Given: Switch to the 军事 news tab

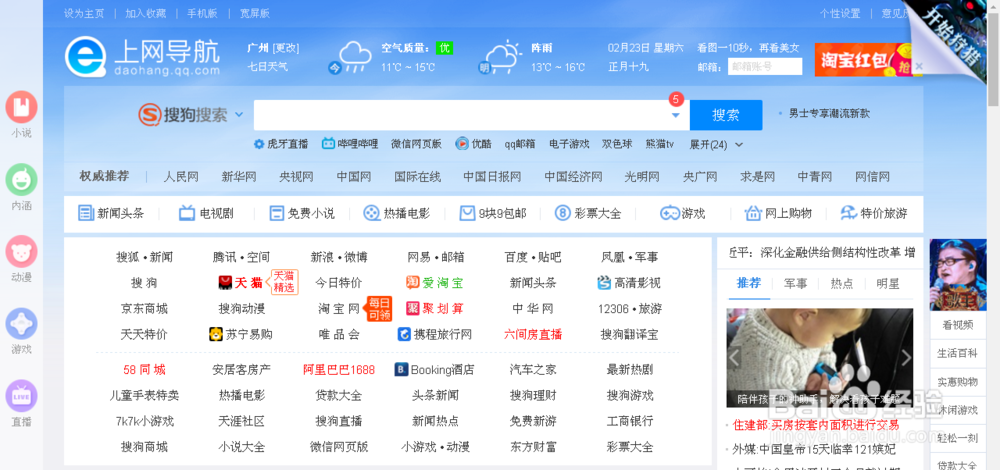Looking at the screenshot, I should 795,284.
